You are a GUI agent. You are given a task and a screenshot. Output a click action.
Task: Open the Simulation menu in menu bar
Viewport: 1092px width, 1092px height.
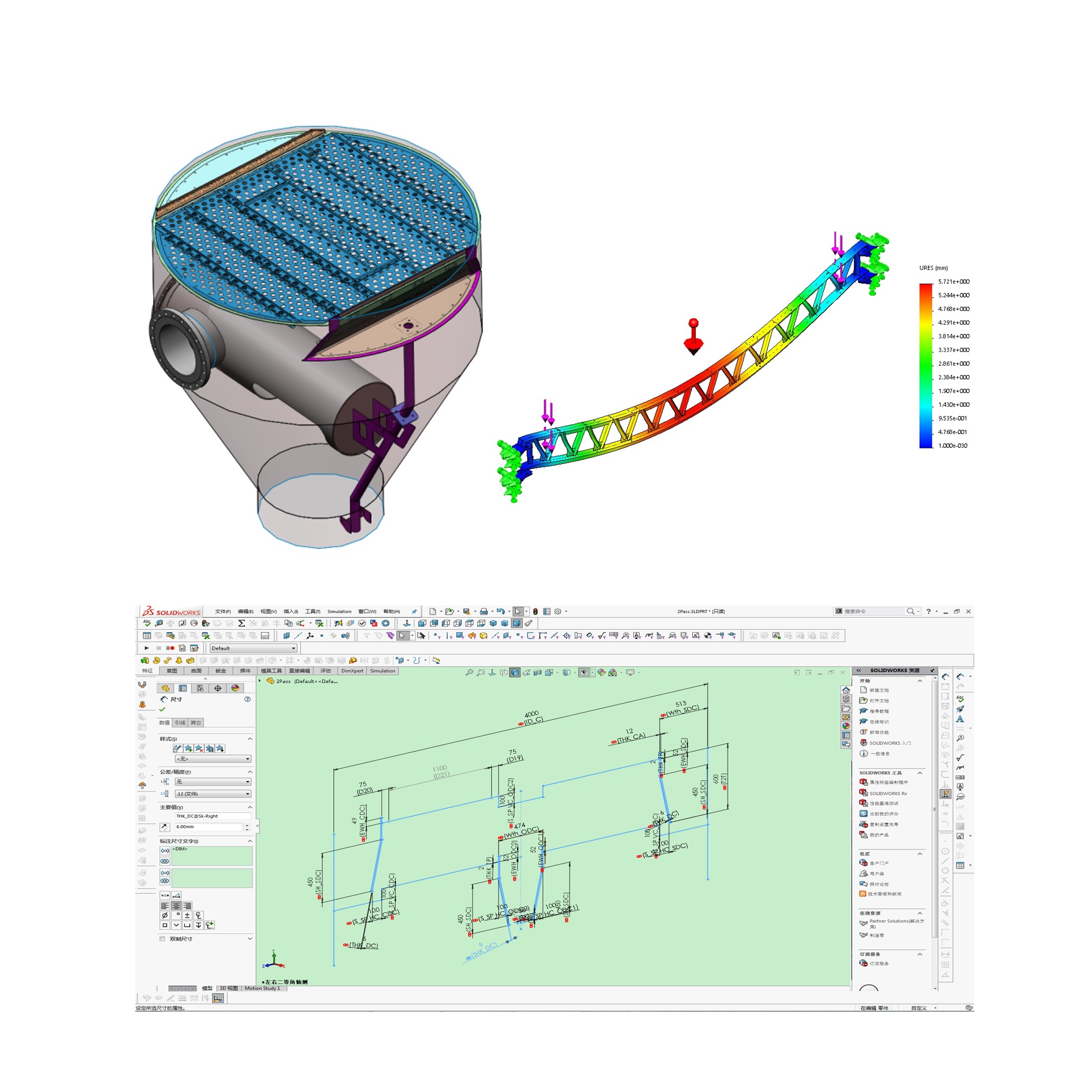pyautogui.click(x=339, y=611)
